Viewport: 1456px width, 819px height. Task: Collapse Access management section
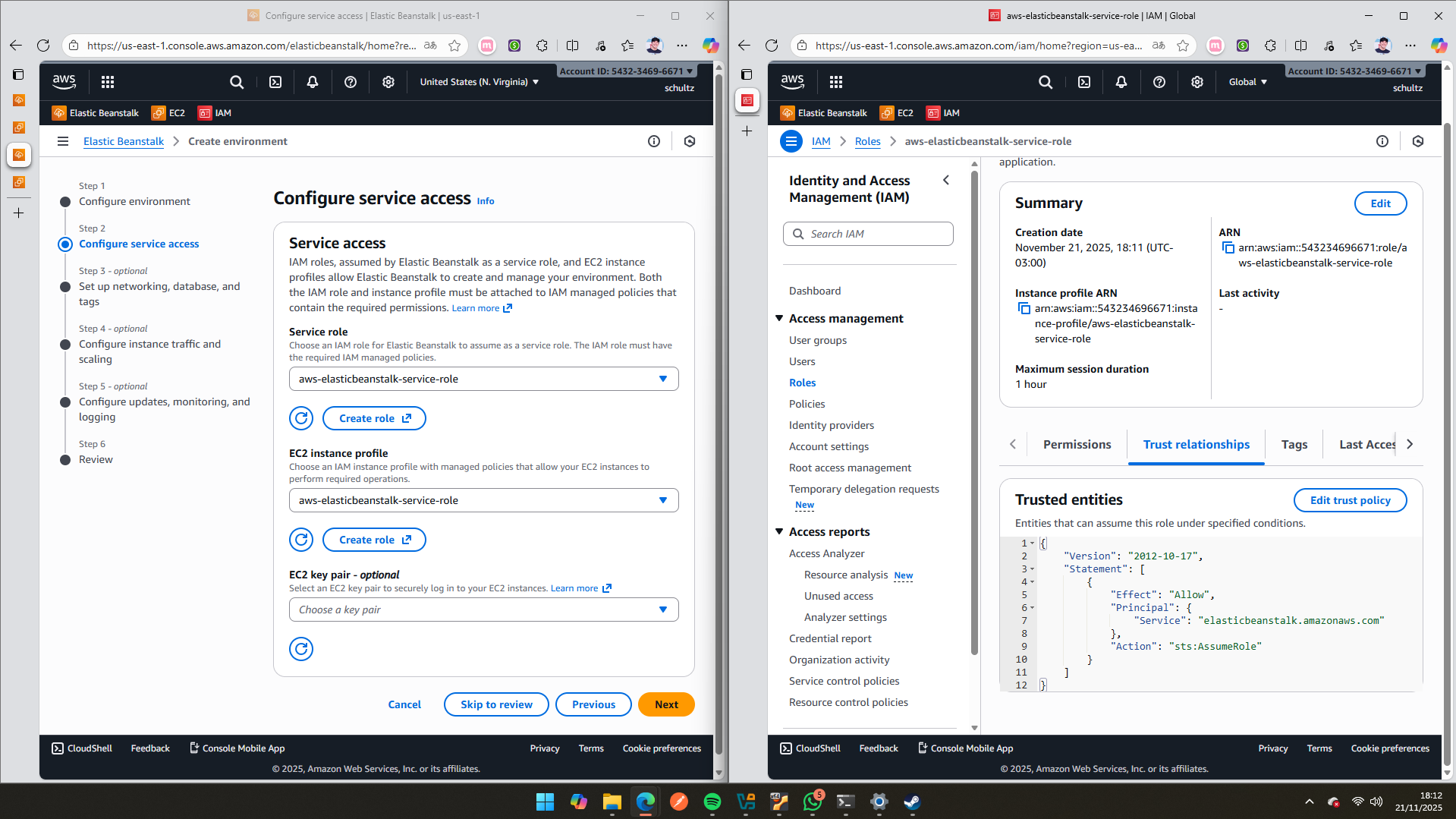tap(779, 318)
